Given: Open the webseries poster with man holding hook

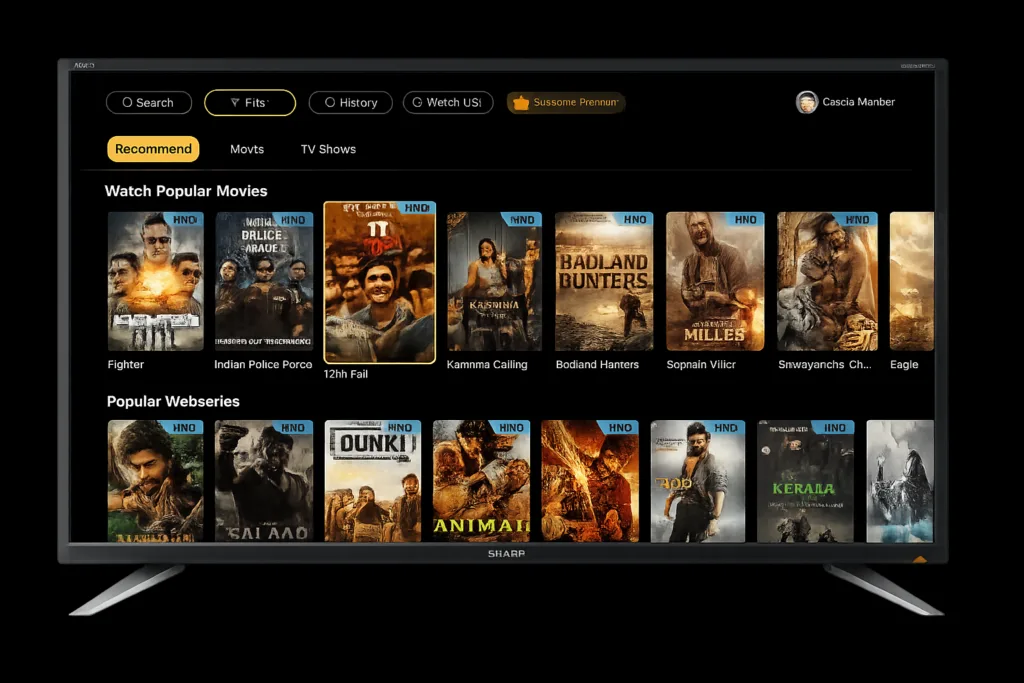Looking at the screenshot, I should [697, 481].
